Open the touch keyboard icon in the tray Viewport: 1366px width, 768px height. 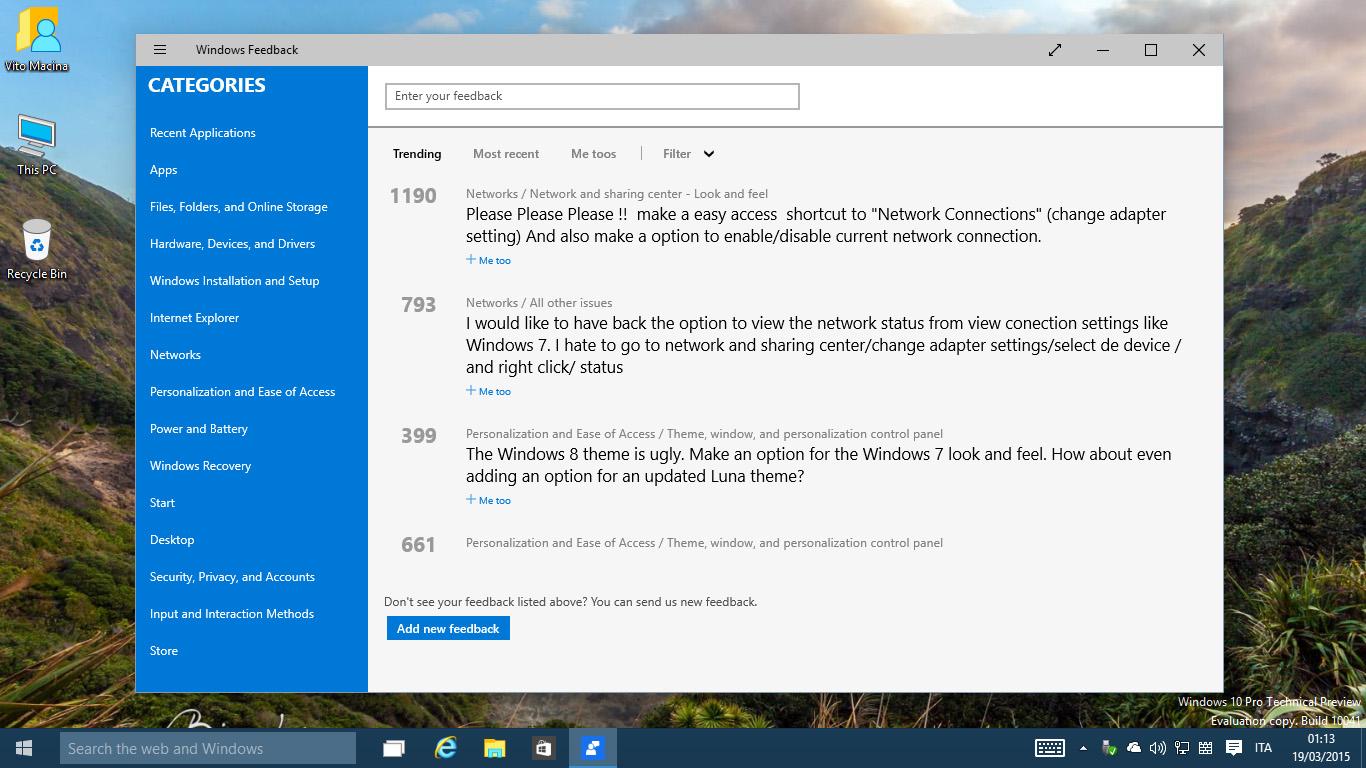point(1049,748)
